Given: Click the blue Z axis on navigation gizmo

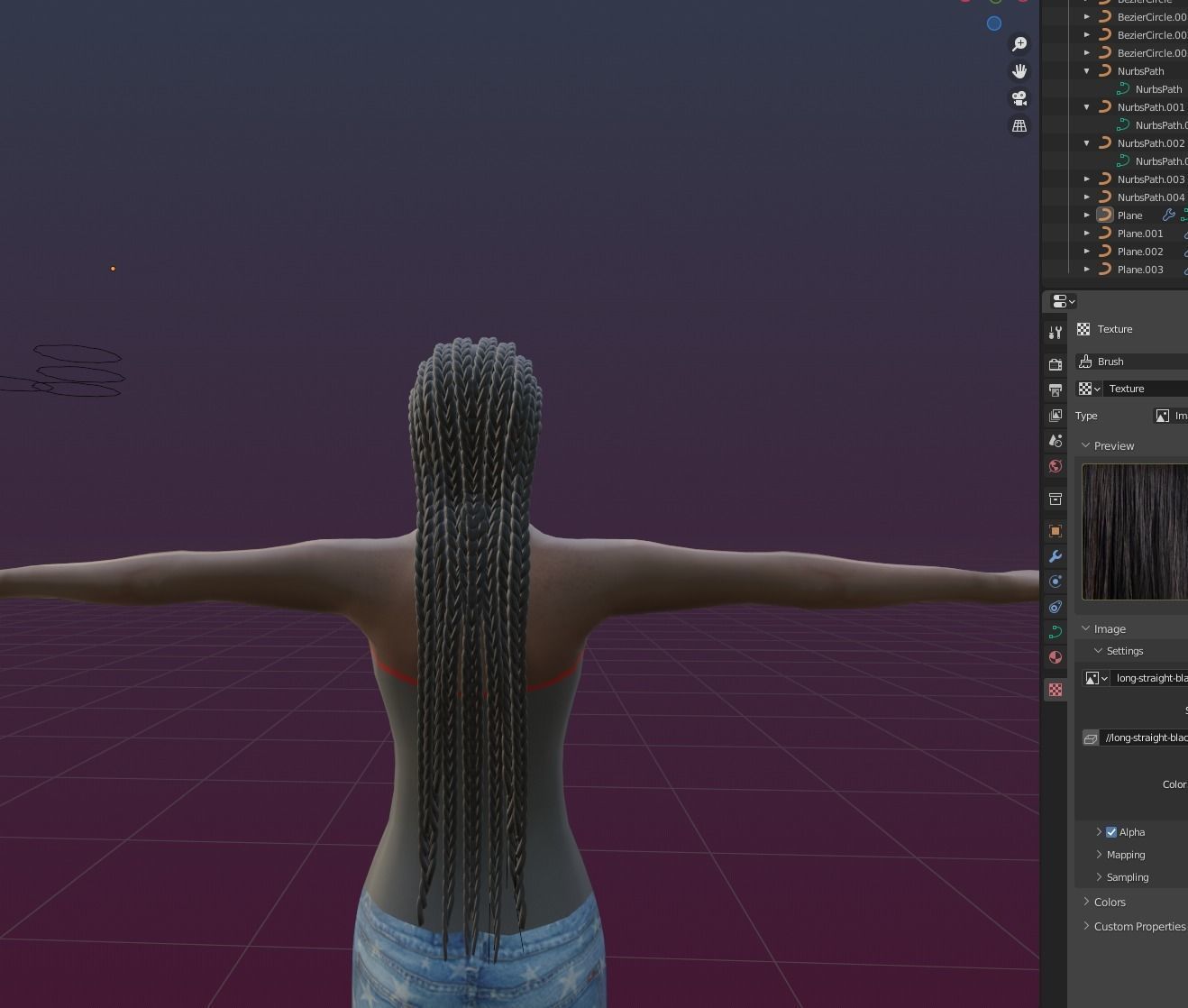Looking at the screenshot, I should pos(994,24).
